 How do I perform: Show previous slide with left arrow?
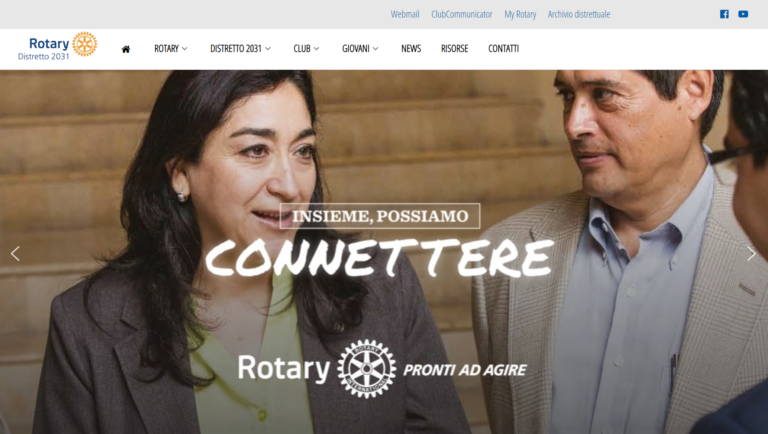15,254
